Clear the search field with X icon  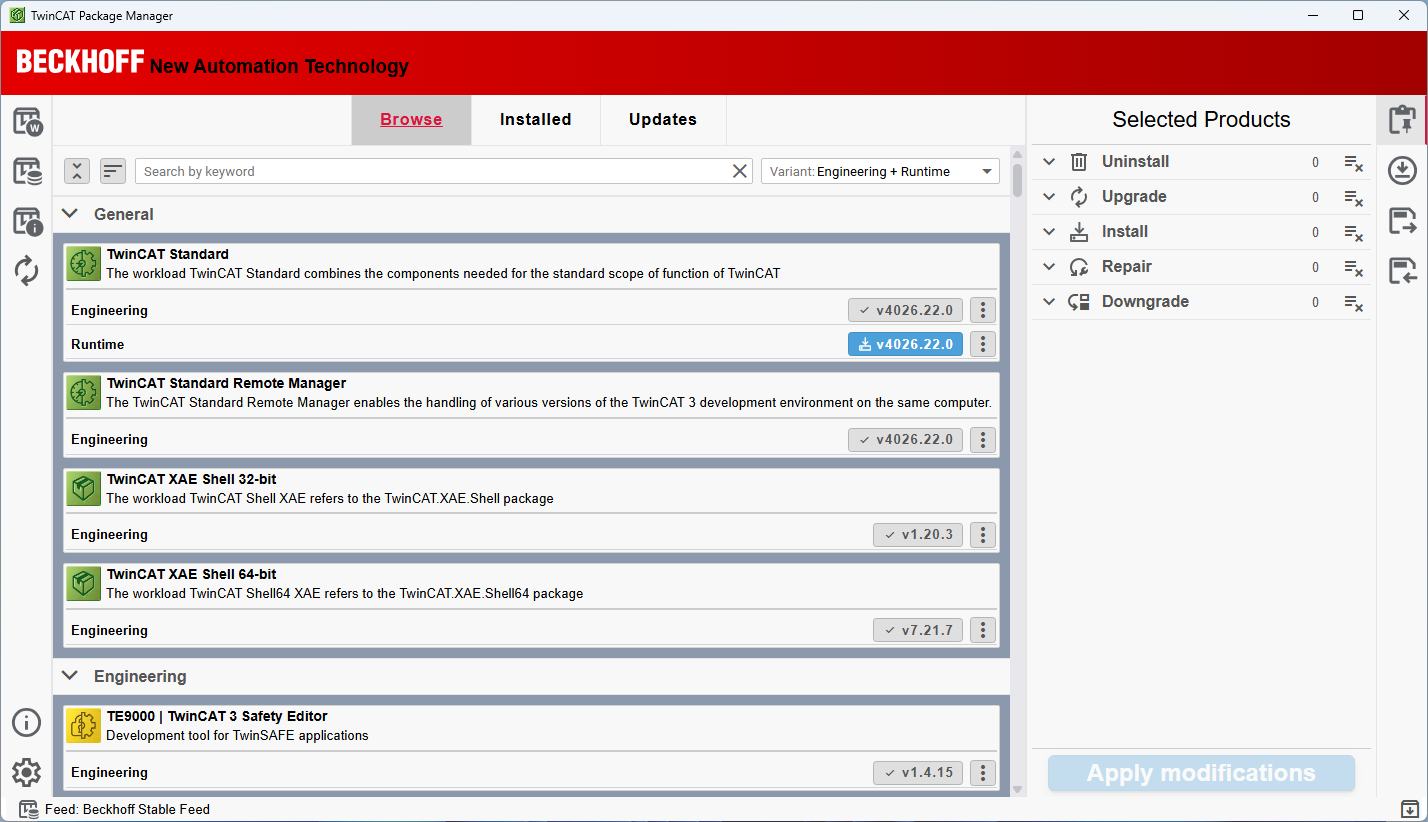tap(740, 171)
